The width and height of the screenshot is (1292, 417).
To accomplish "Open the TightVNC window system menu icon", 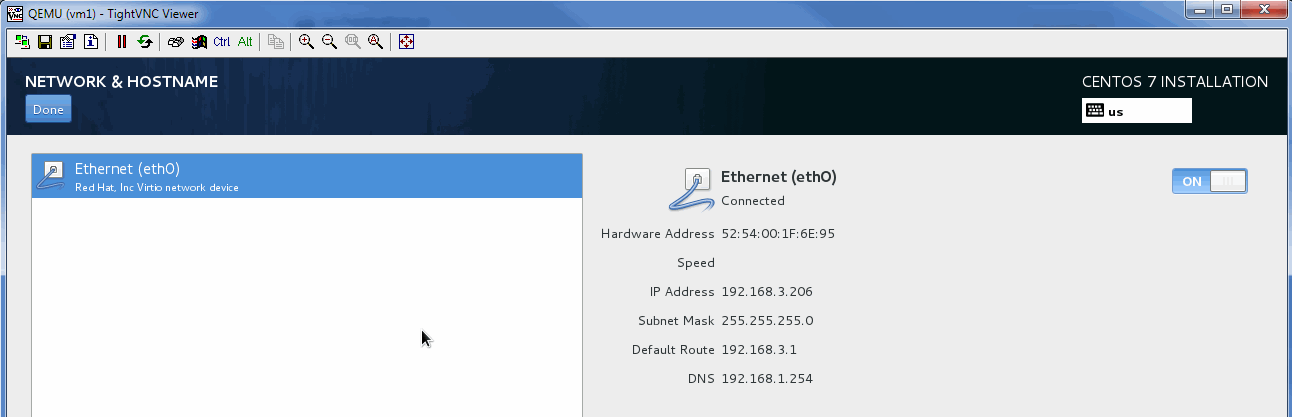I will tap(14, 13).
